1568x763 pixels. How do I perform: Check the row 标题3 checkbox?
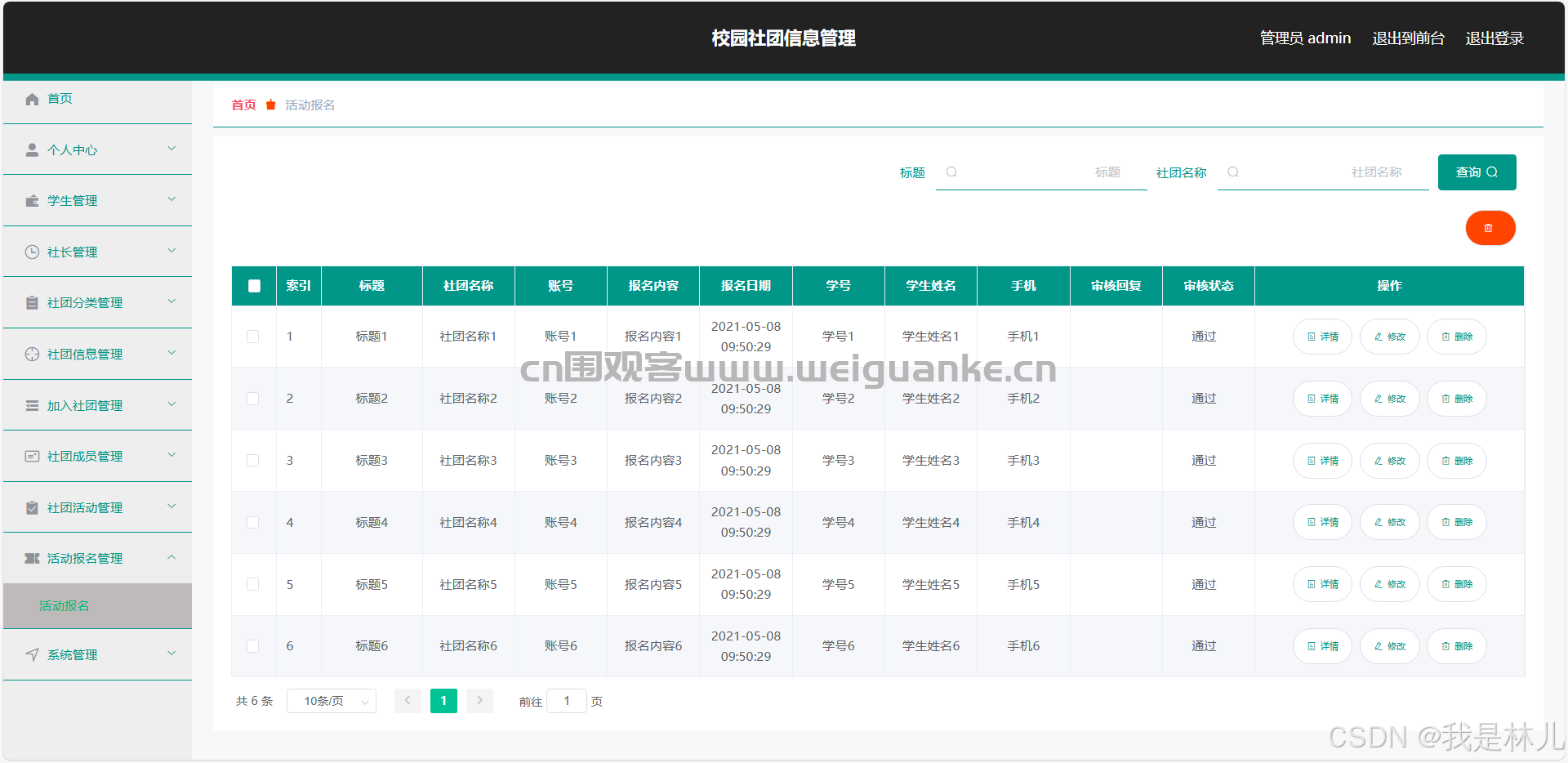pyautogui.click(x=253, y=461)
